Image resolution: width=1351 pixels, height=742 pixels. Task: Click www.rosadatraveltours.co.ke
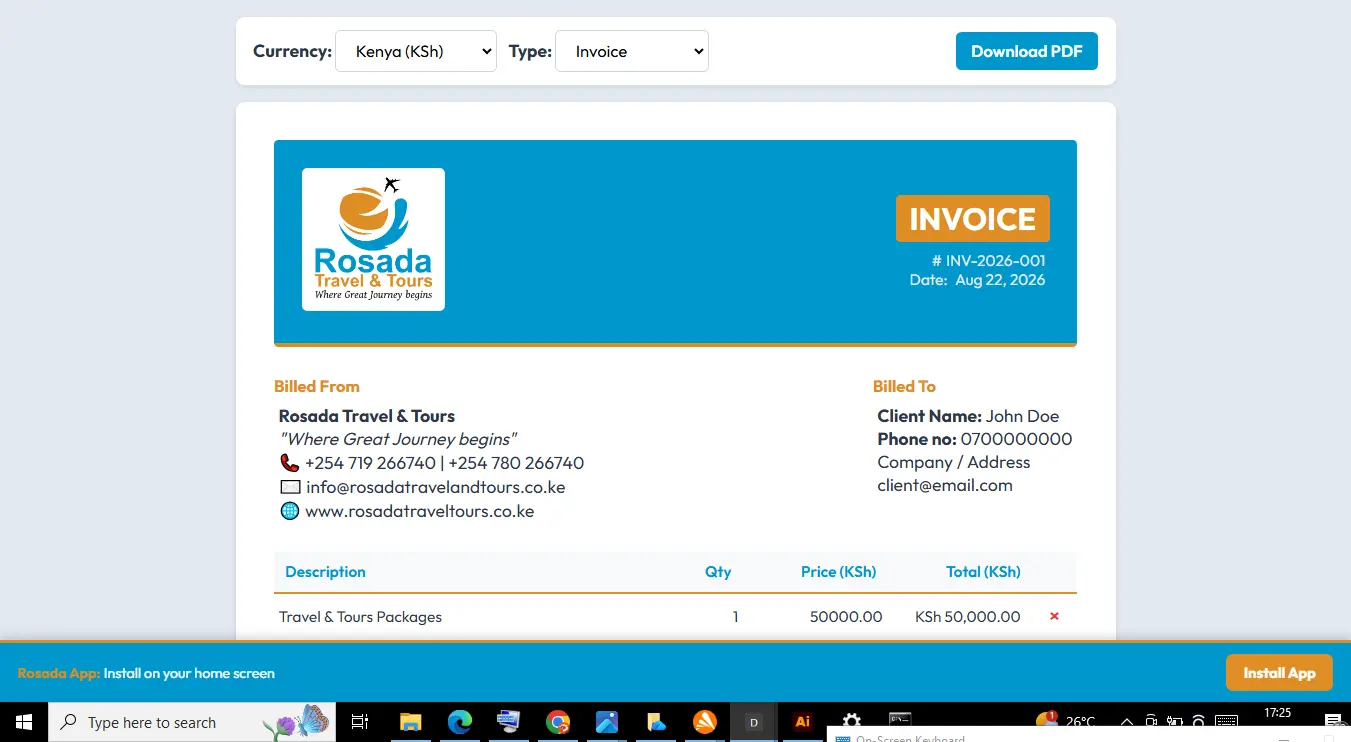point(419,511)
